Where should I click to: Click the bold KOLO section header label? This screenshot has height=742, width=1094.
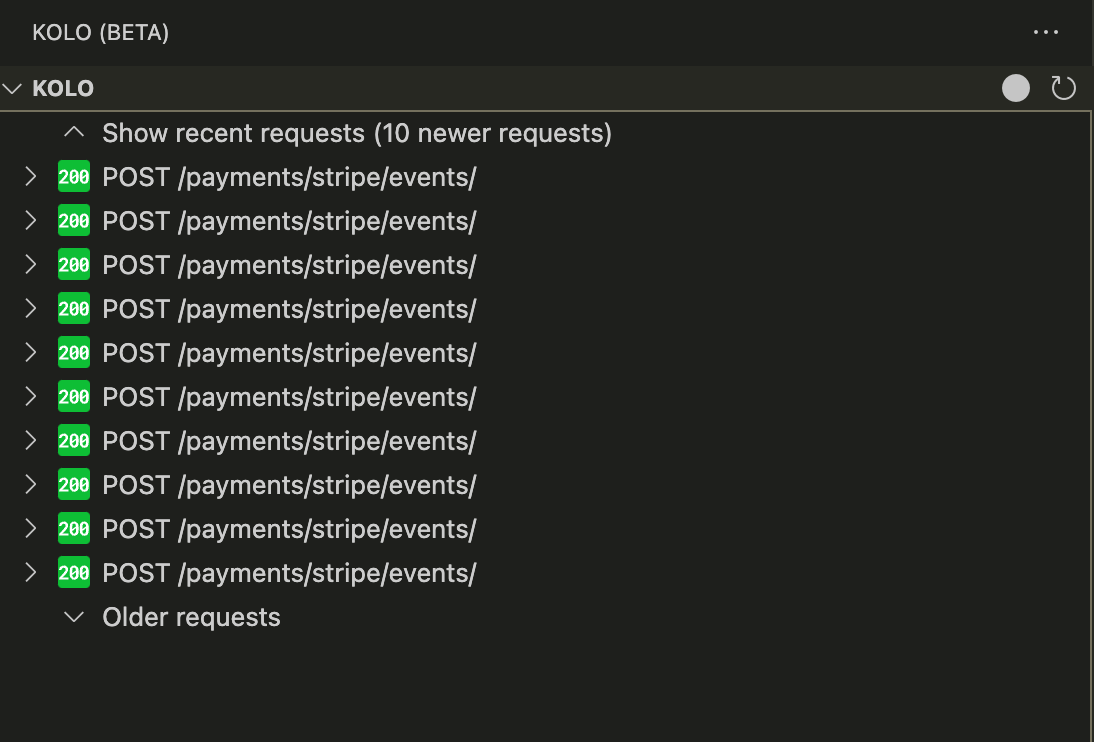(x=63, y=88)
